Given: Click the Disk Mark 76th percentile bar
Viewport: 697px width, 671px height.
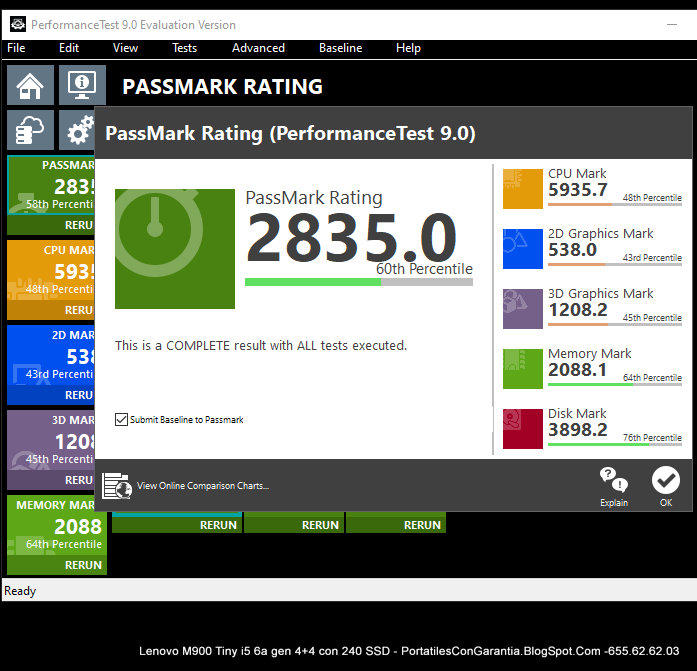Looking at the screenshot, I should (615, 444).
